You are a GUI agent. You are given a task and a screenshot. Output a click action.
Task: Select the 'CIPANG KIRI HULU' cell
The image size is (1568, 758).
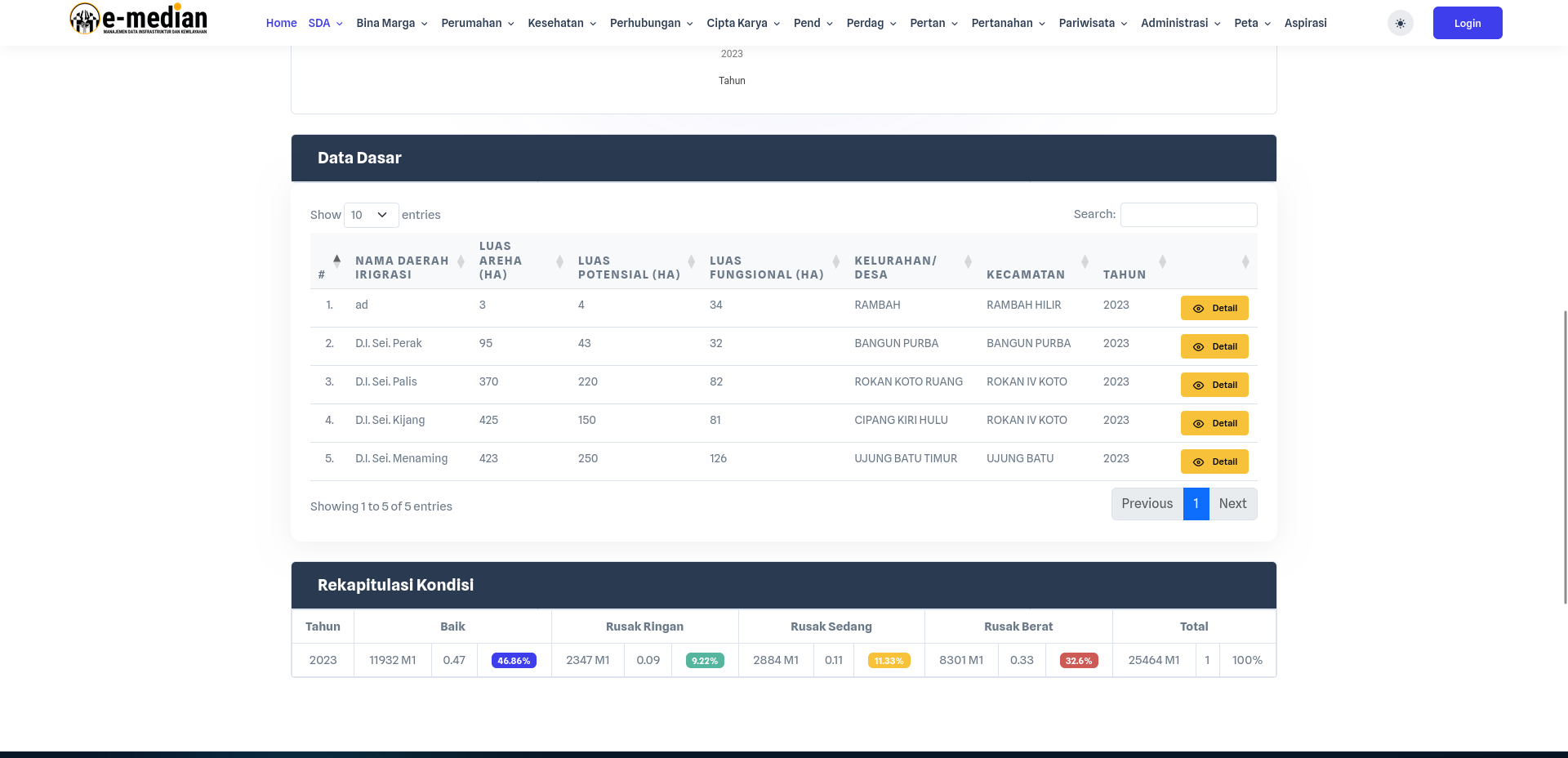(x=901, y=420)
